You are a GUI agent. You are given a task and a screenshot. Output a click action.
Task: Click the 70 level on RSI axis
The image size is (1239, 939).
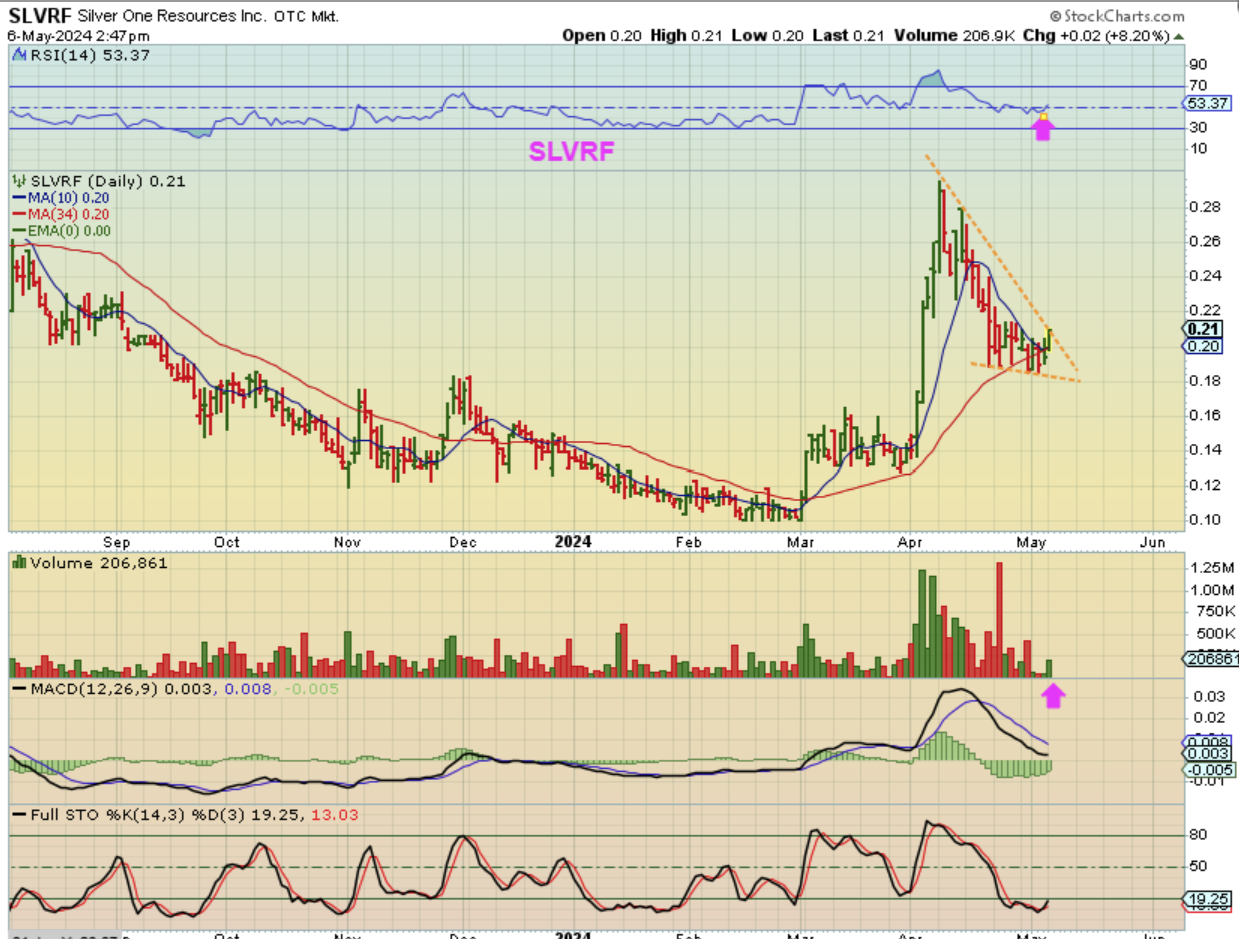pos(1196,86)
